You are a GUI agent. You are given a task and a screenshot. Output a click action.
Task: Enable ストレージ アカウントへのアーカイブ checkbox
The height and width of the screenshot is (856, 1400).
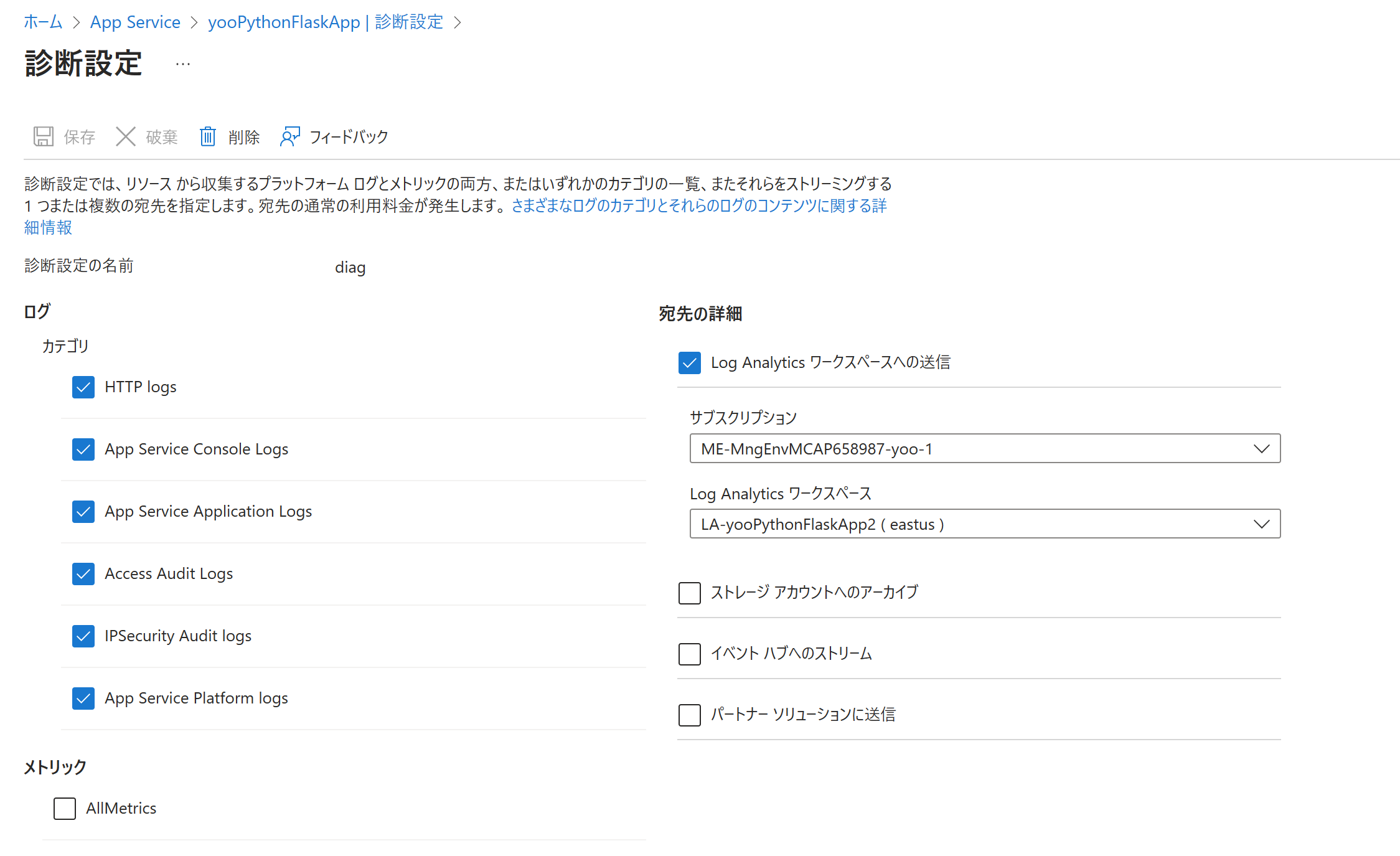pyautogui.click(x=689, y=593)
